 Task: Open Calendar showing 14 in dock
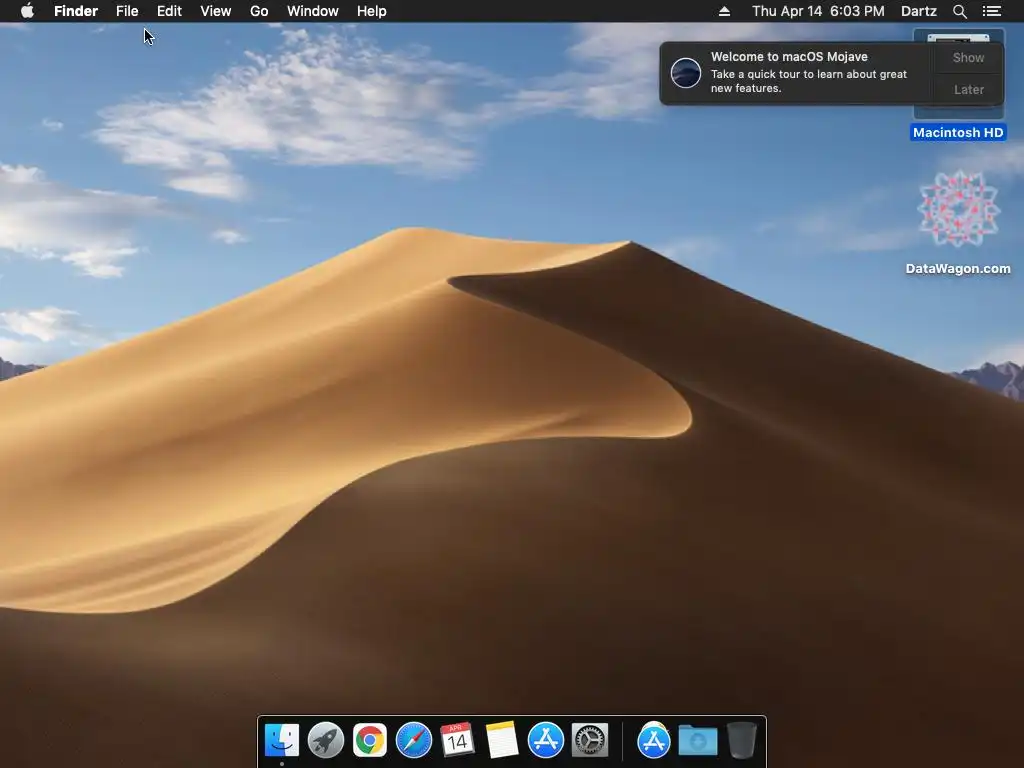coord(457,741)
